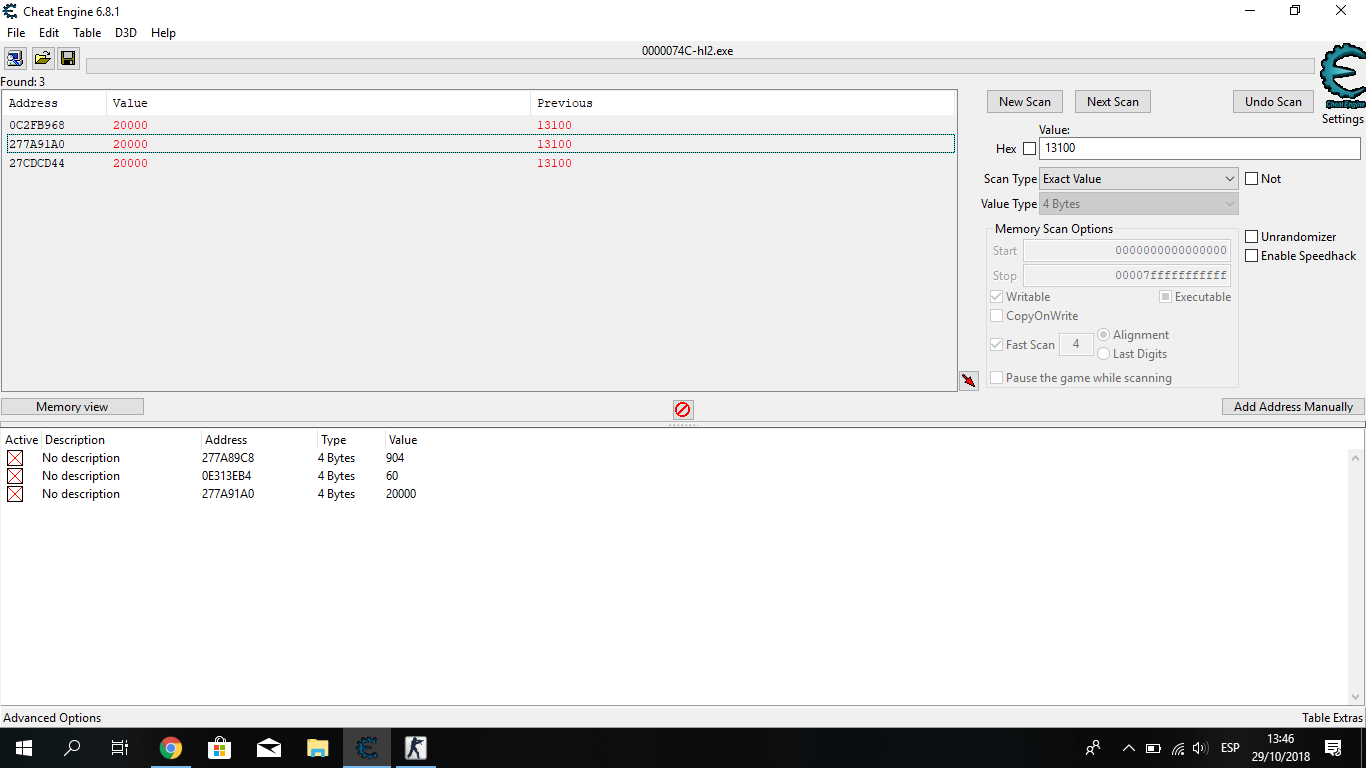The image size is (1366, 768).
Task: Open Action Center notifications icon
Action: pos(1333,748)
